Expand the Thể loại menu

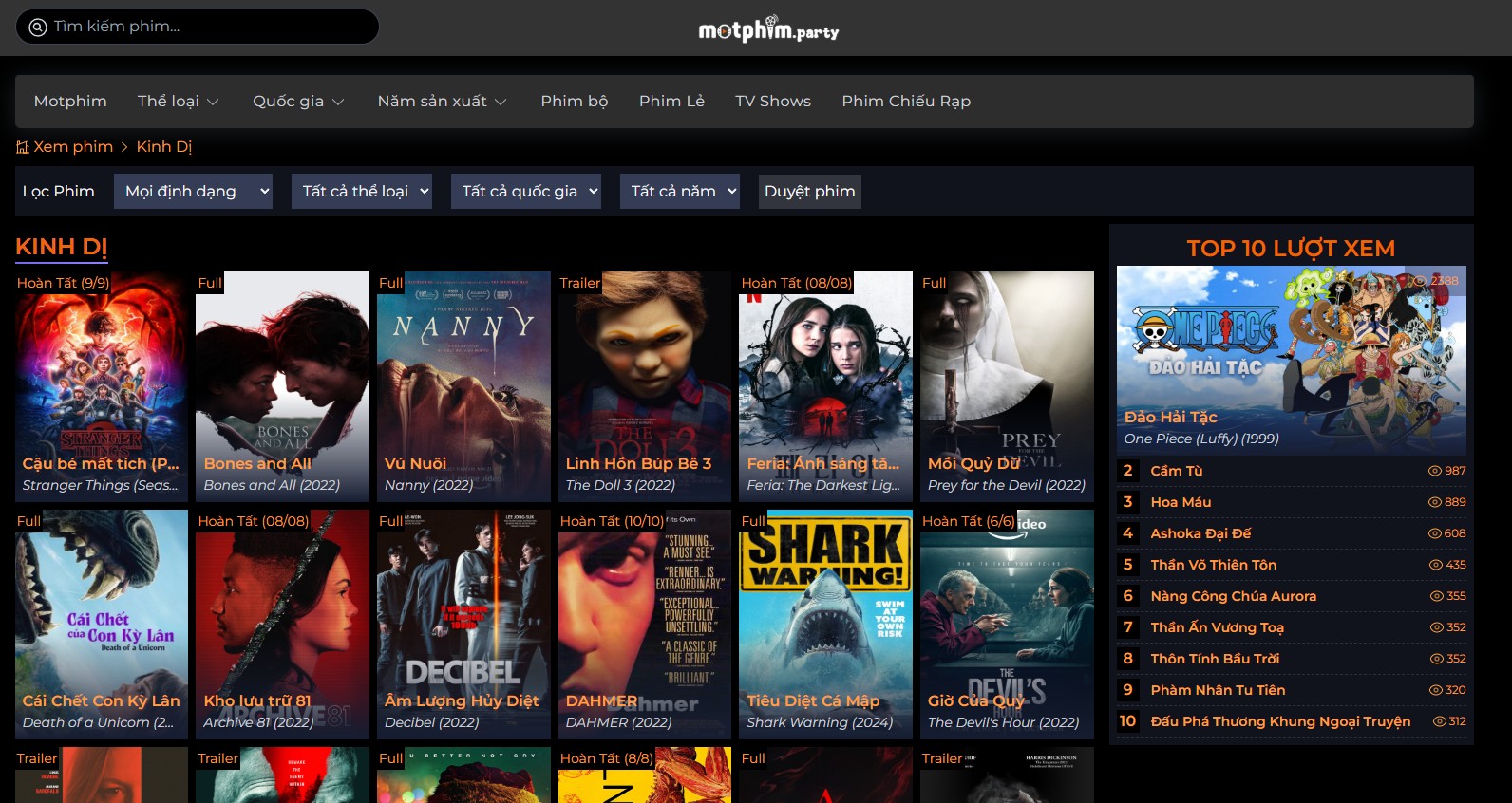pos(178,102)
